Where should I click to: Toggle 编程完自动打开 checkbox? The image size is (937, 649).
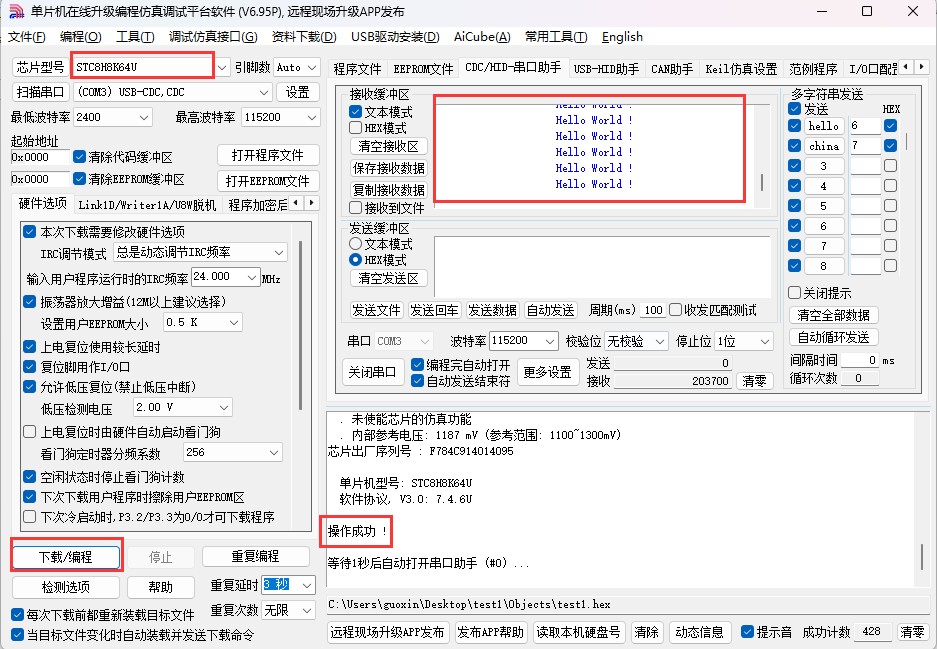click(418, 365)
